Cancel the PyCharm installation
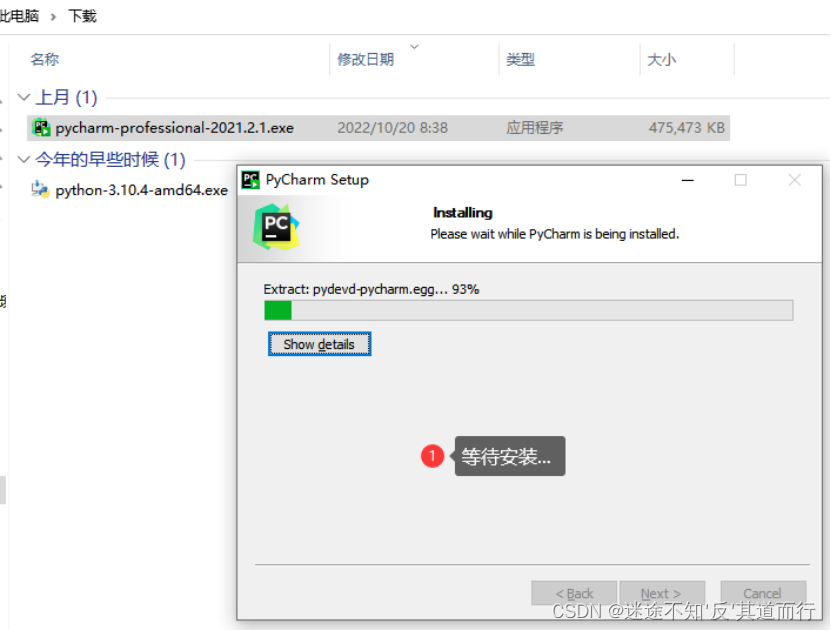The height and width of the screenshot is (631, 831). [x=763, y=593]
